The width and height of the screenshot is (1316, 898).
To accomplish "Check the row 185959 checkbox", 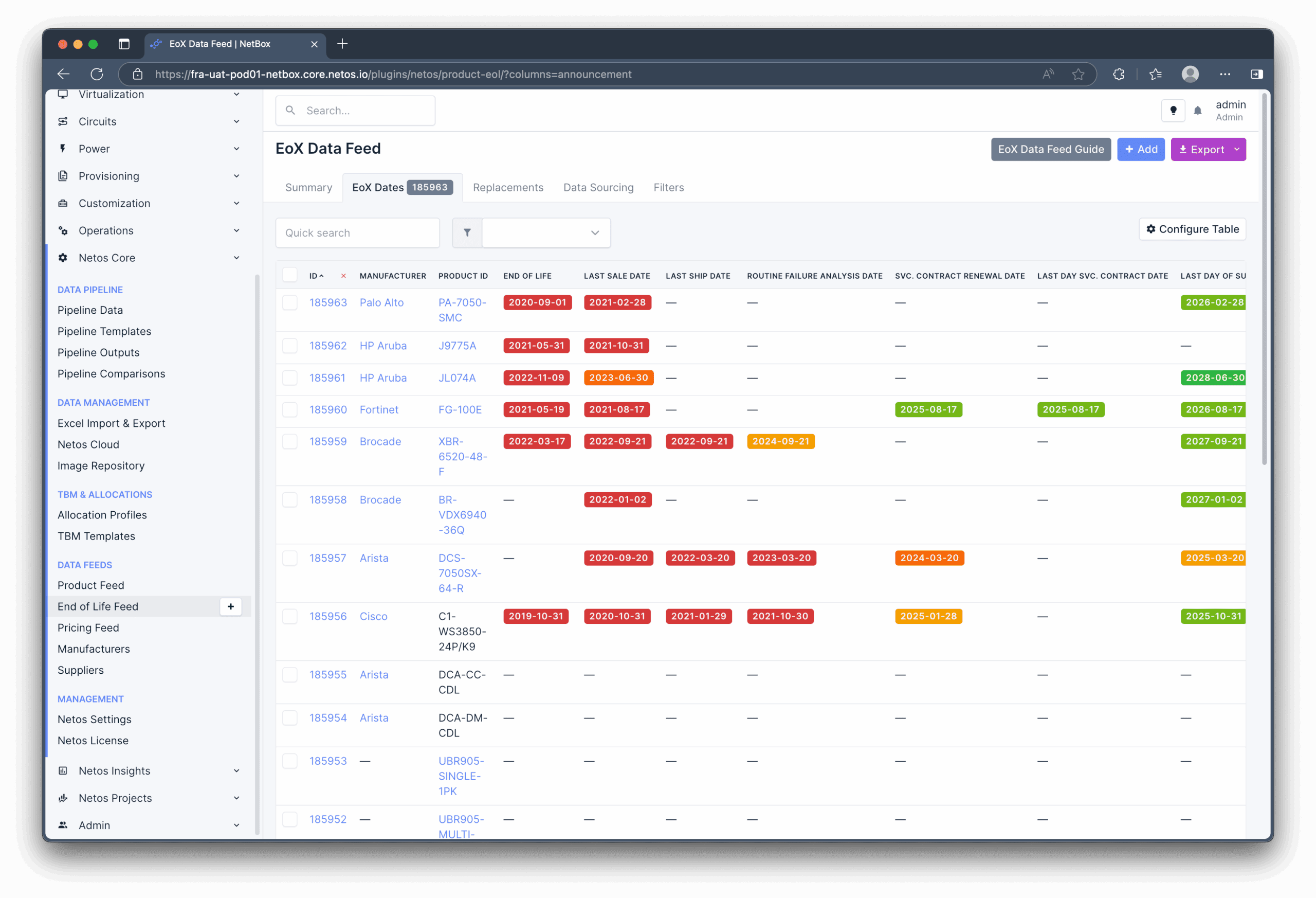I will tap(290, 441).
